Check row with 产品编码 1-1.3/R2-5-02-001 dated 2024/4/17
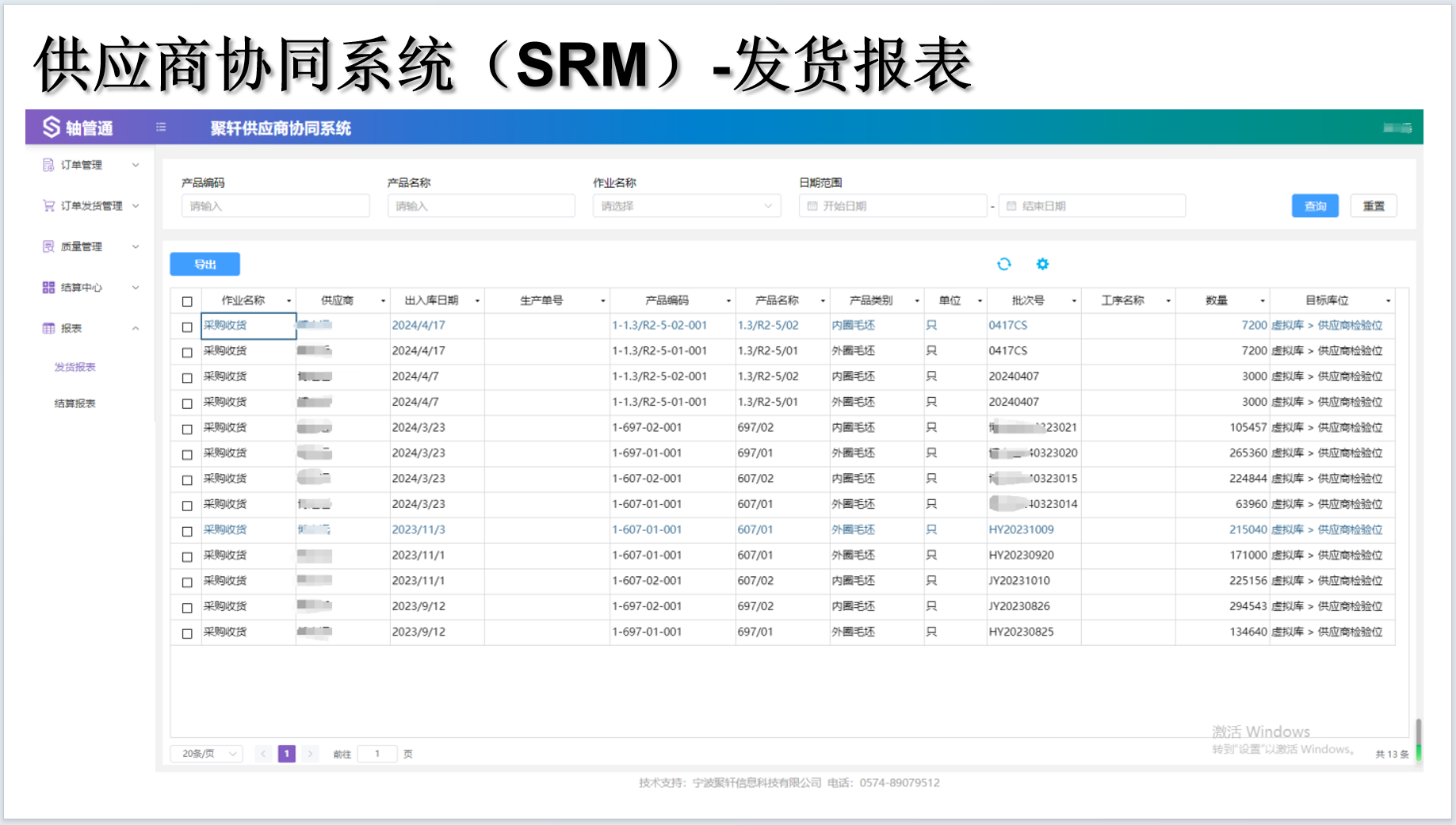This screenshot has width=1456, height=825. tap(187, 327)
